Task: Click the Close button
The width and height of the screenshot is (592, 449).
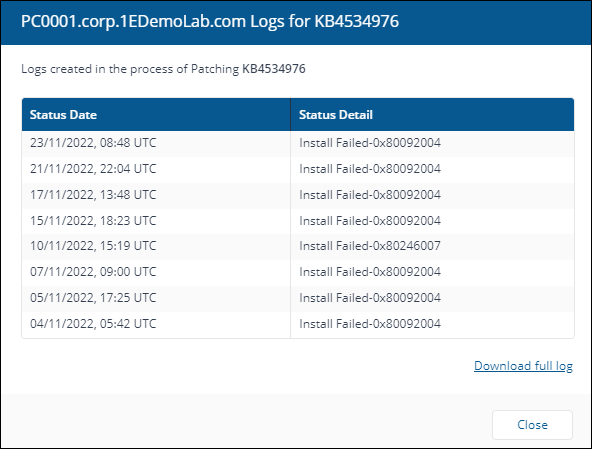Action: point(532,425)
